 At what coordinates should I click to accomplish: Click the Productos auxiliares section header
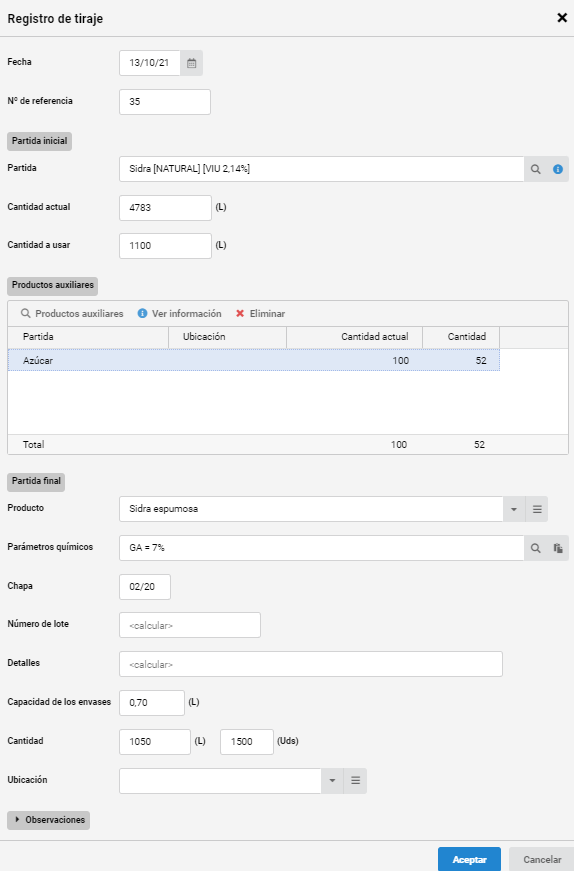coord(53,286)
